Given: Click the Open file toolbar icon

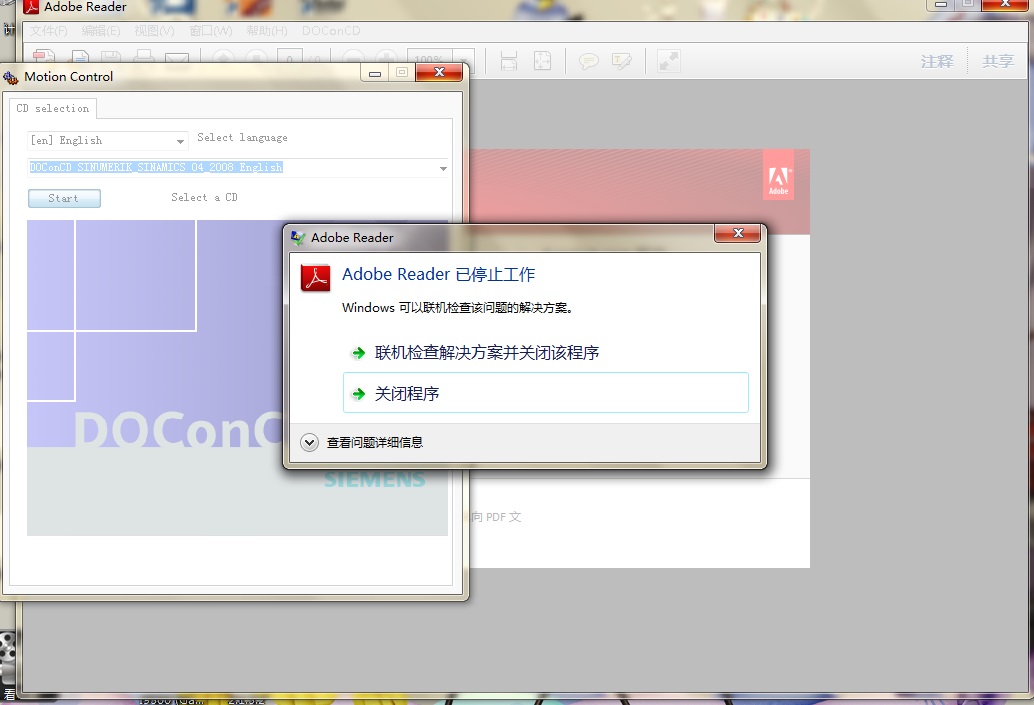Looking at the screenshot, I should (80, 58).
